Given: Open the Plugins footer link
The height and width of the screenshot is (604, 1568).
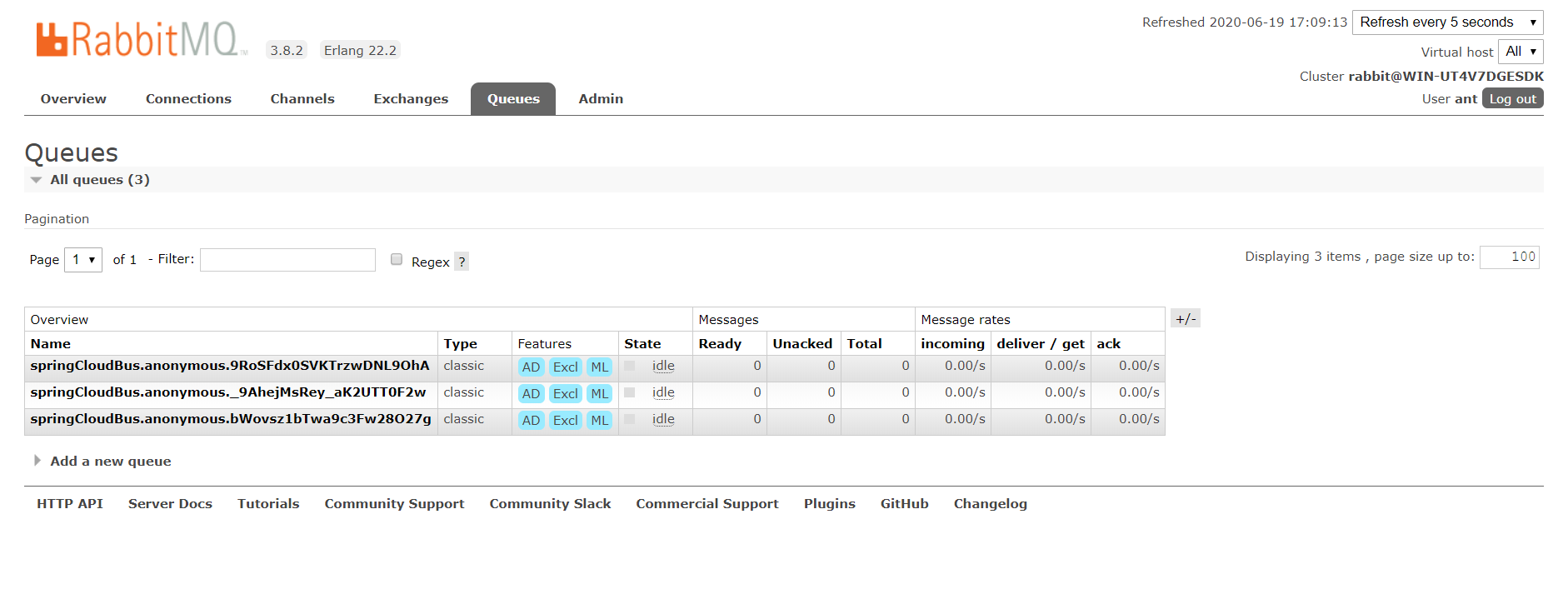Looking at the screenshot, I should coord(829,503).
